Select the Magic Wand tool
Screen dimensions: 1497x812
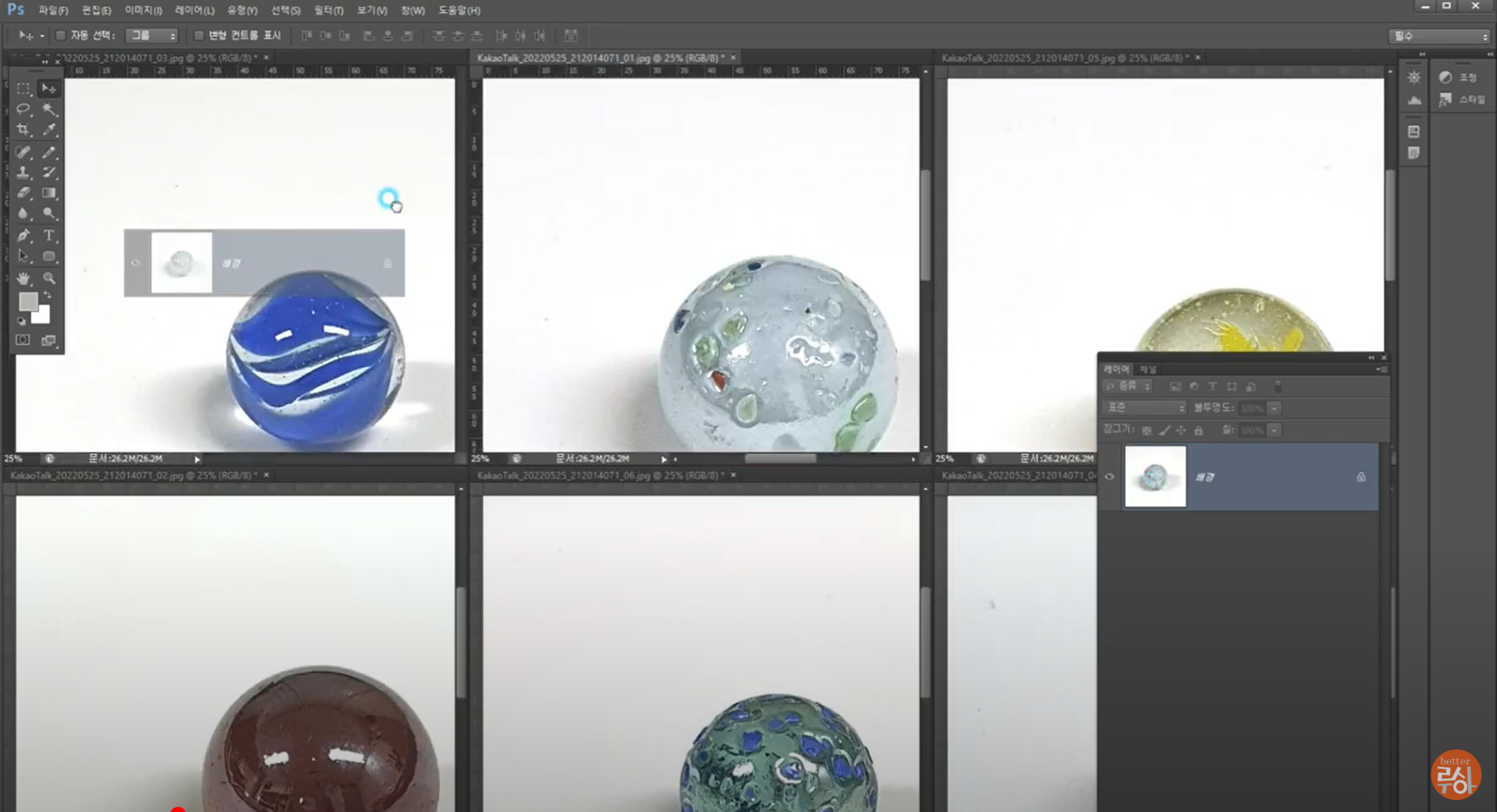click(x=49, y=109)
